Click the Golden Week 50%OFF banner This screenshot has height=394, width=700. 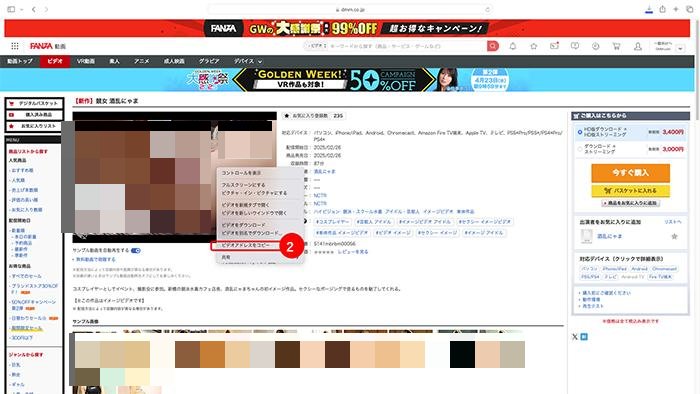coord(347,80)
